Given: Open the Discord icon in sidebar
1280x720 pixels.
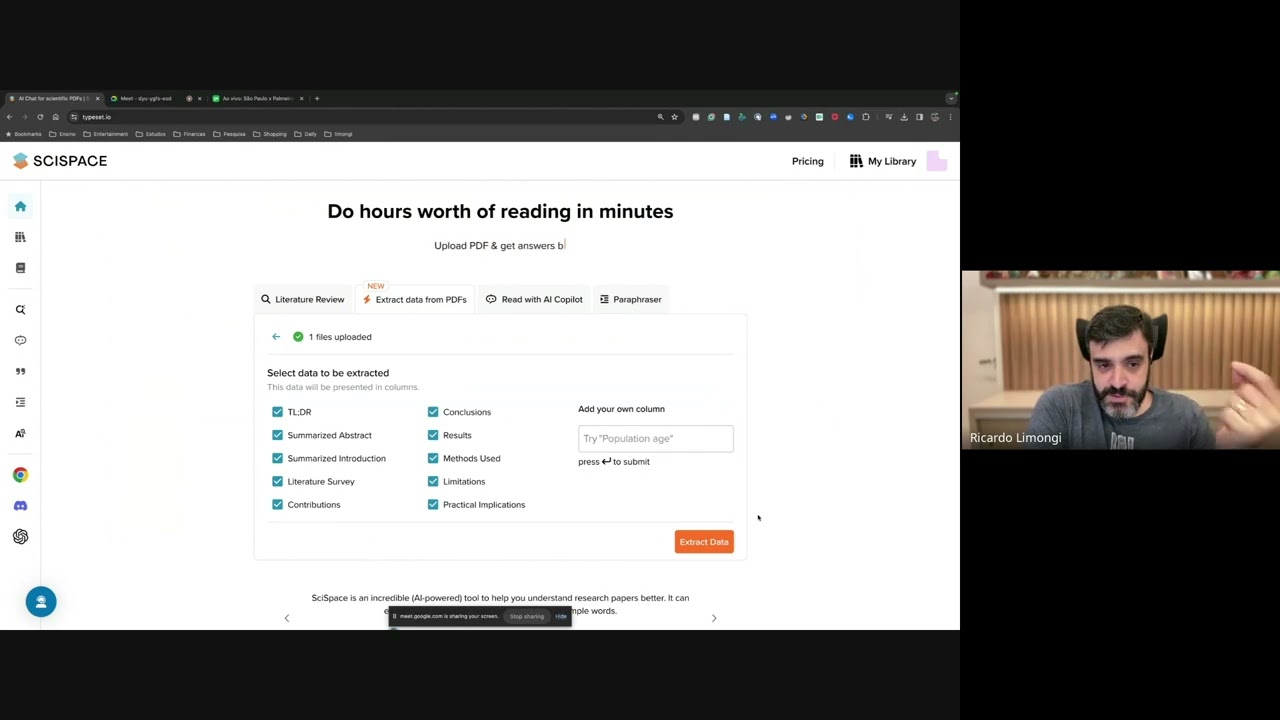Looking at the screenshot, I should pos(20,506).
